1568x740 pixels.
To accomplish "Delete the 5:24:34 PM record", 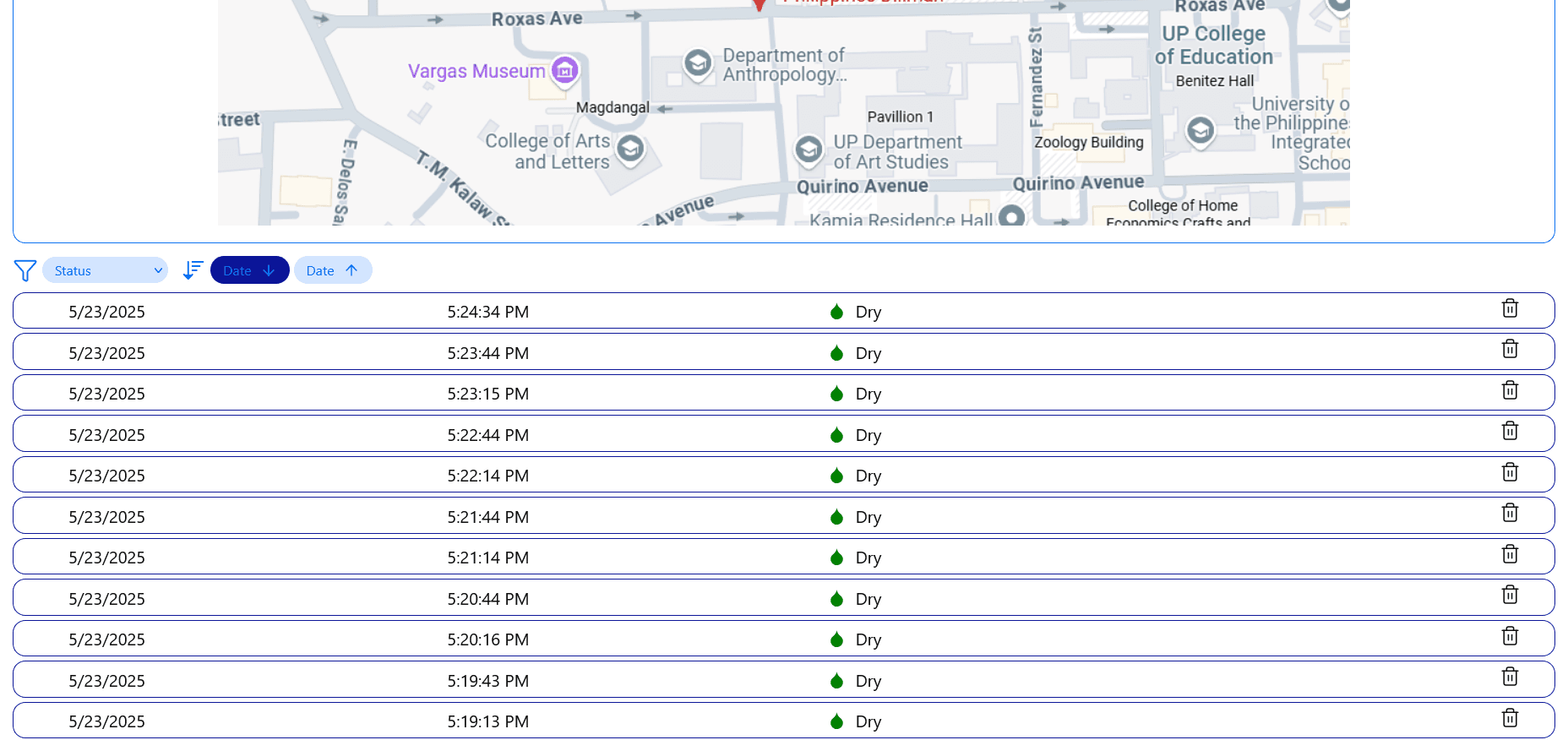I will 1510,309.
